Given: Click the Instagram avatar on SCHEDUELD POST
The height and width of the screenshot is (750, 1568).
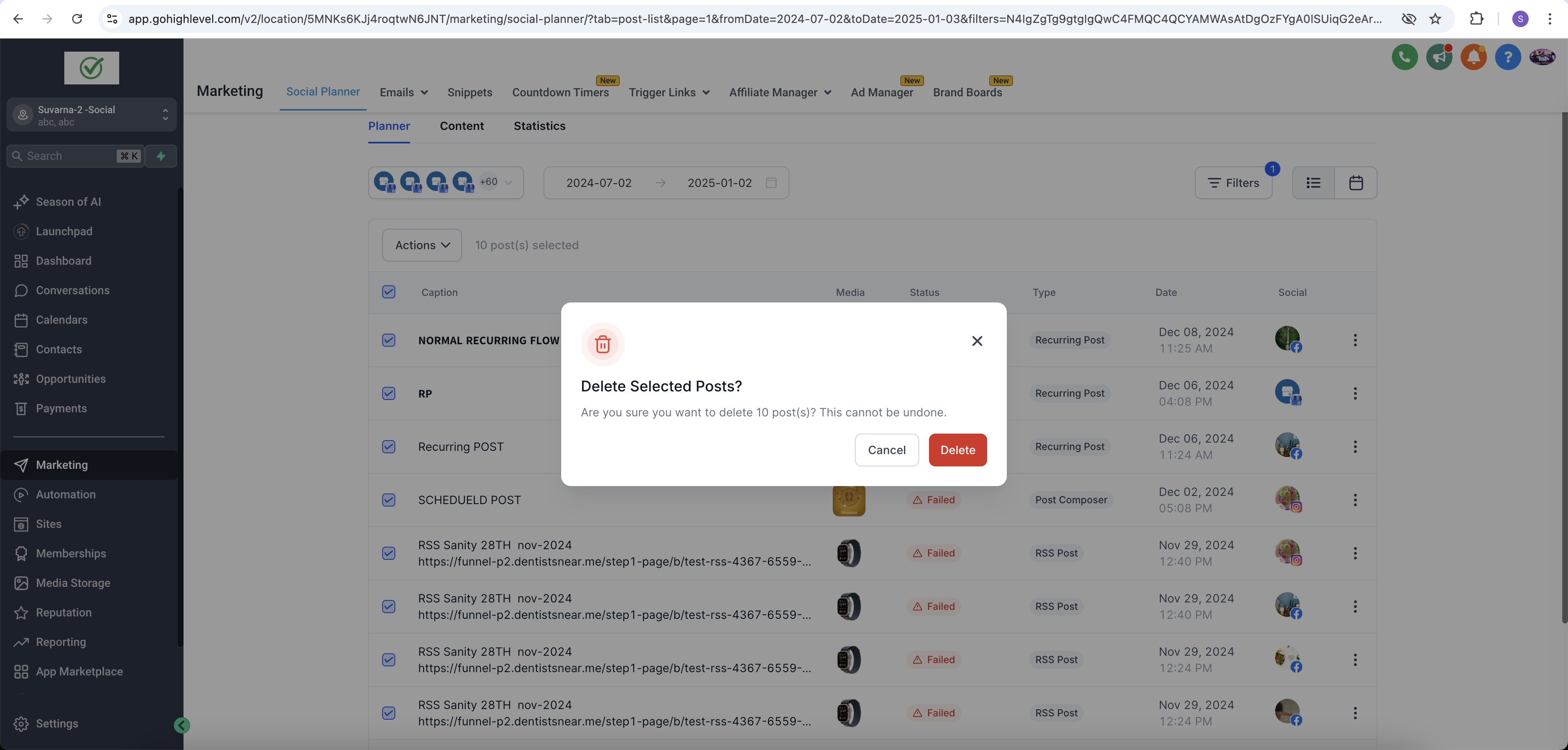Looking at the screenshot, I should click(x=1288, y=499).
